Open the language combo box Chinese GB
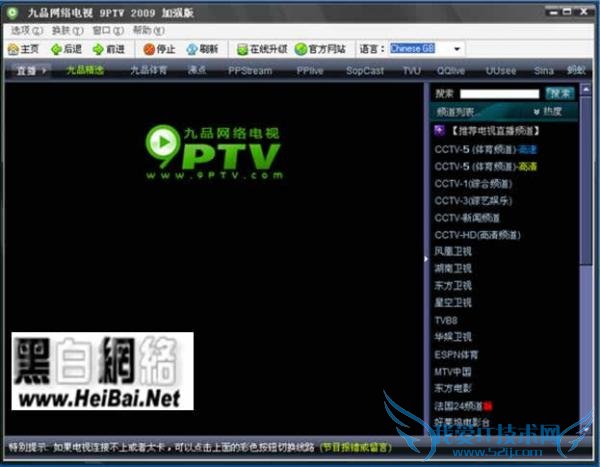Screen dimensions: 600x467 (427, 49)
